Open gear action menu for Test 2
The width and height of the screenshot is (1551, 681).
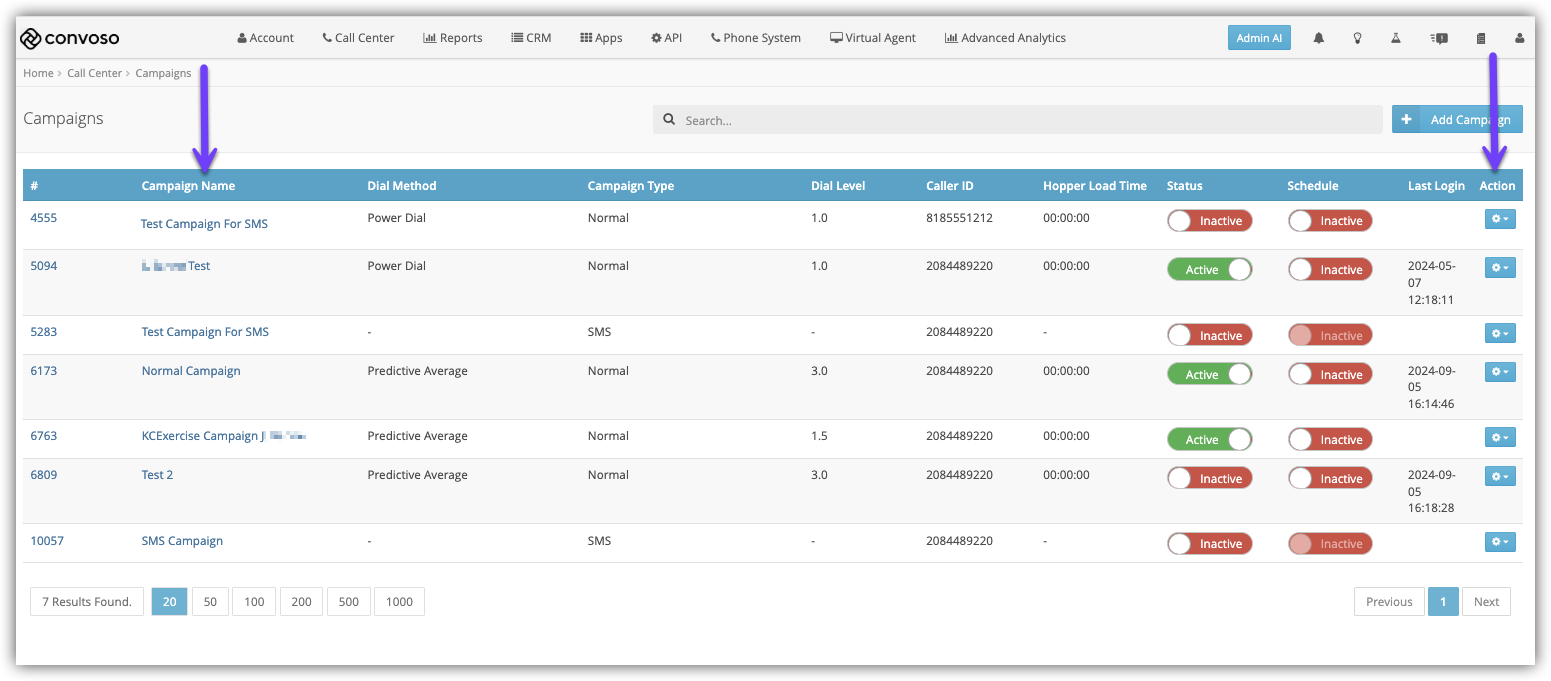click(x=1500, y=477)
